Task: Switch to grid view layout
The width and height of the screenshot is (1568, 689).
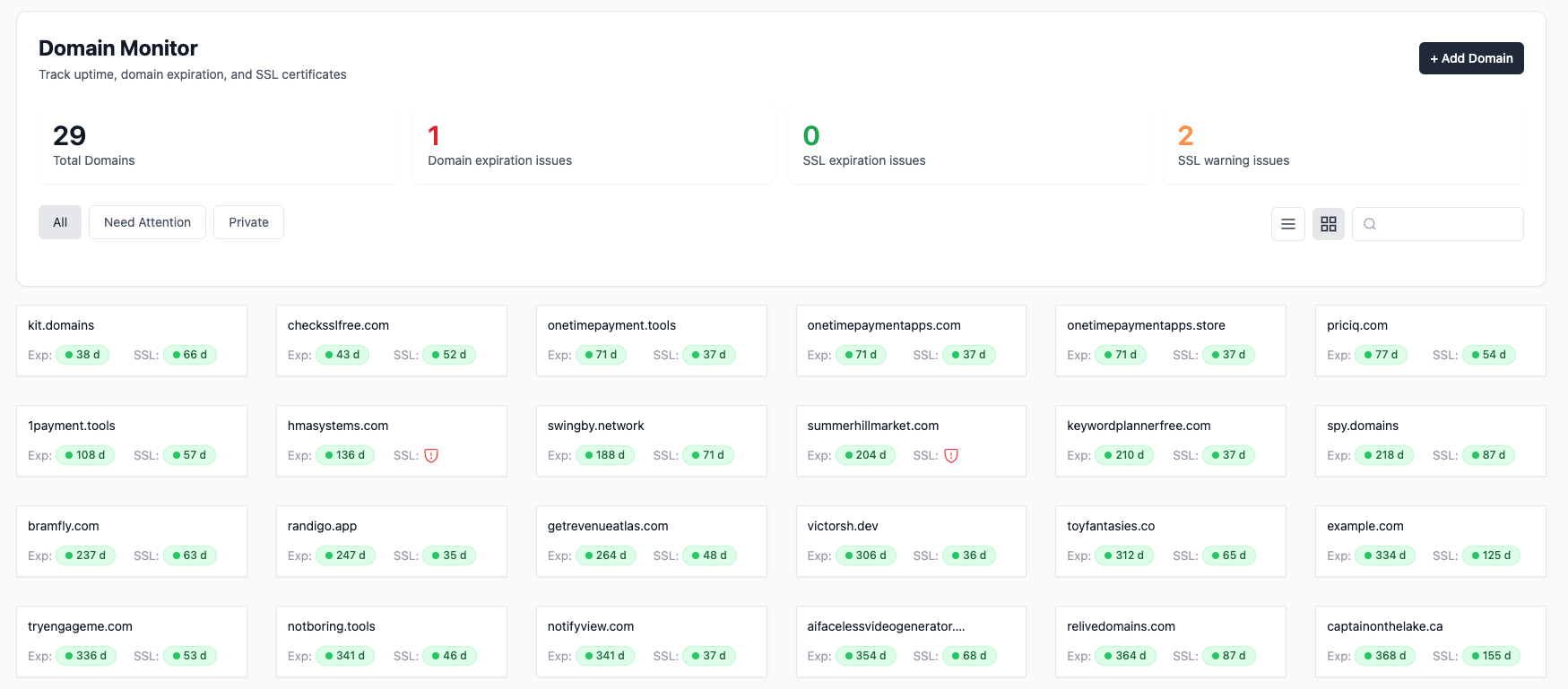Action: (1328, 224)
